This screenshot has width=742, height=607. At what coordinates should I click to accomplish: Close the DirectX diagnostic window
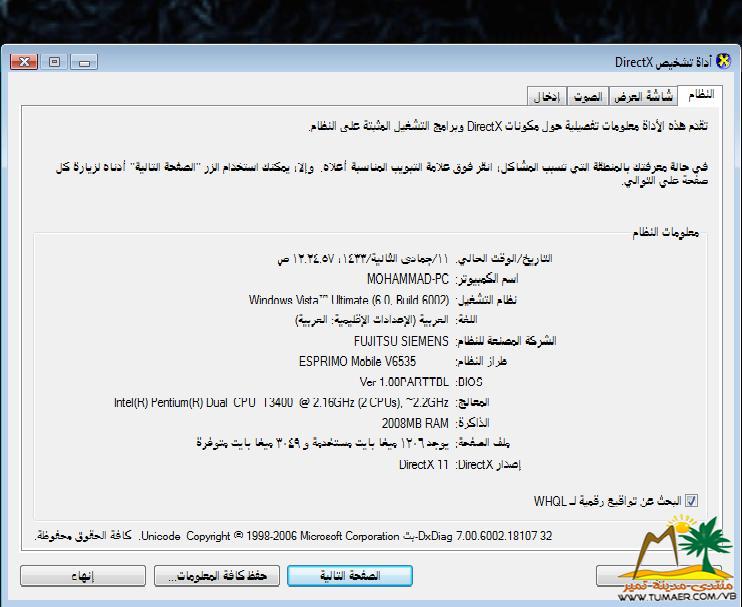coord(26,62)
